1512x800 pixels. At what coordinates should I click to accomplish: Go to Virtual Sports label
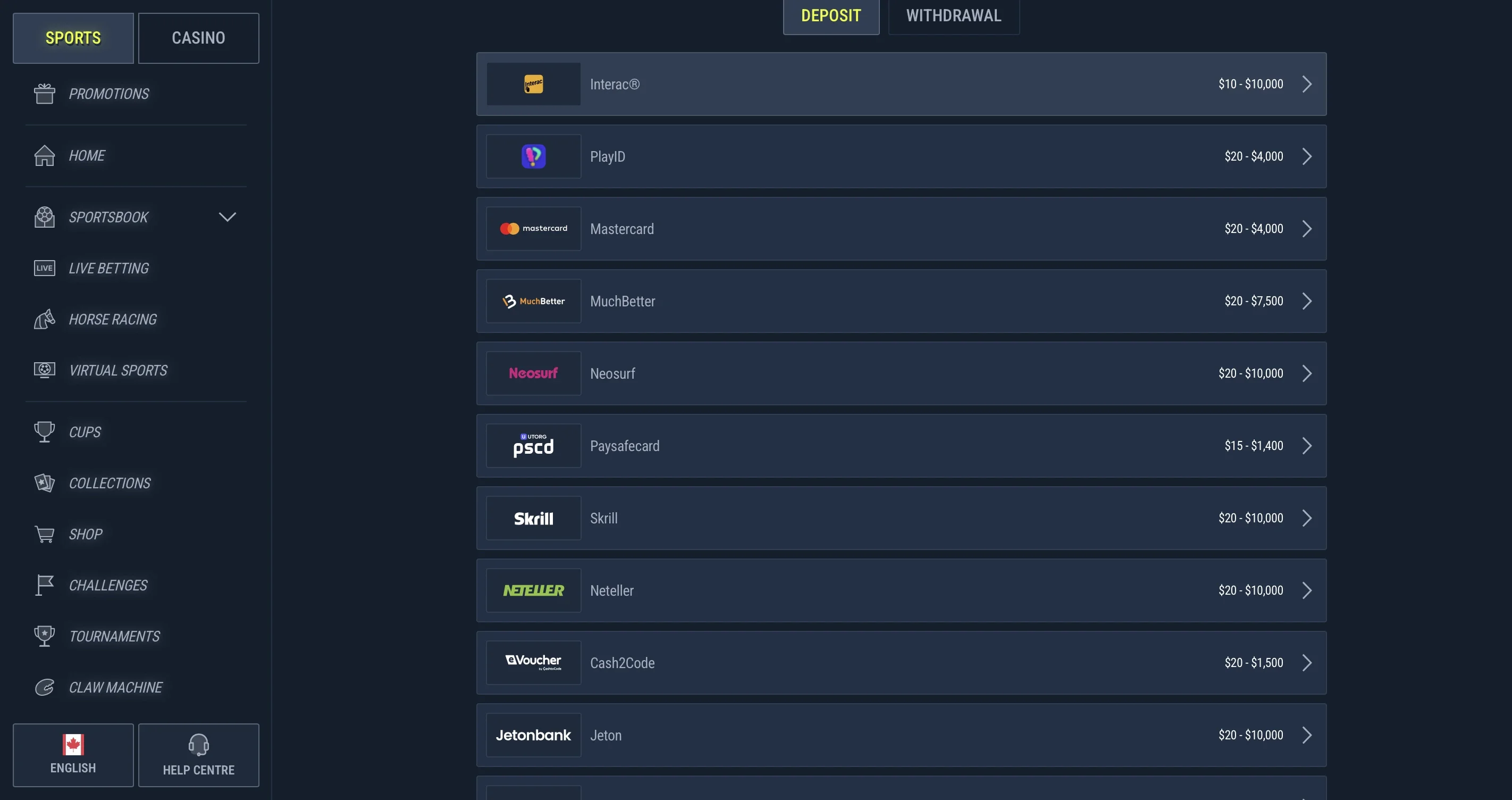click(x=118, y=371)
